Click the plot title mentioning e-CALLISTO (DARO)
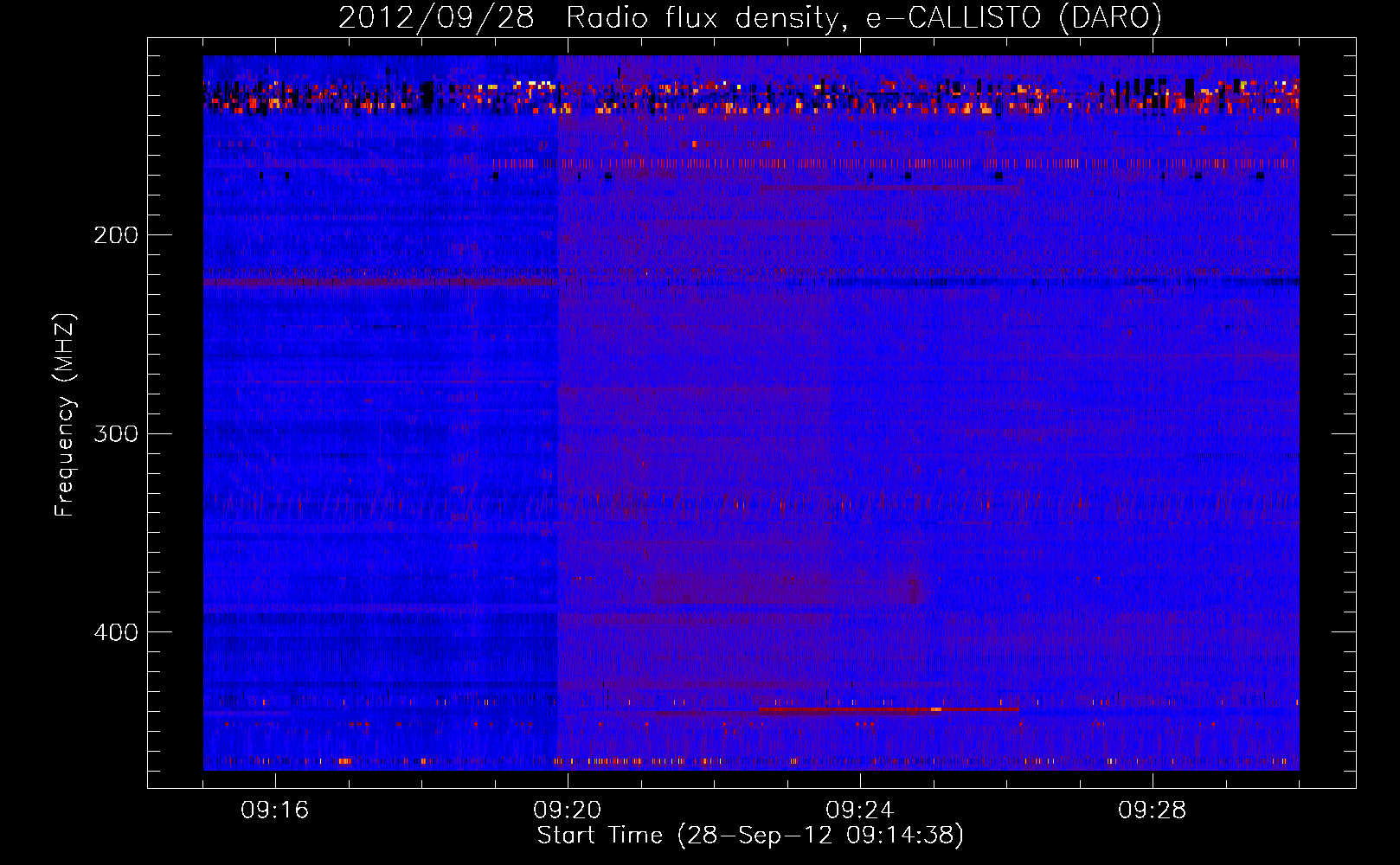Image resolution: width=1400 pixels, height=865 pixels. pyautogui.click(x=750, y=18)
